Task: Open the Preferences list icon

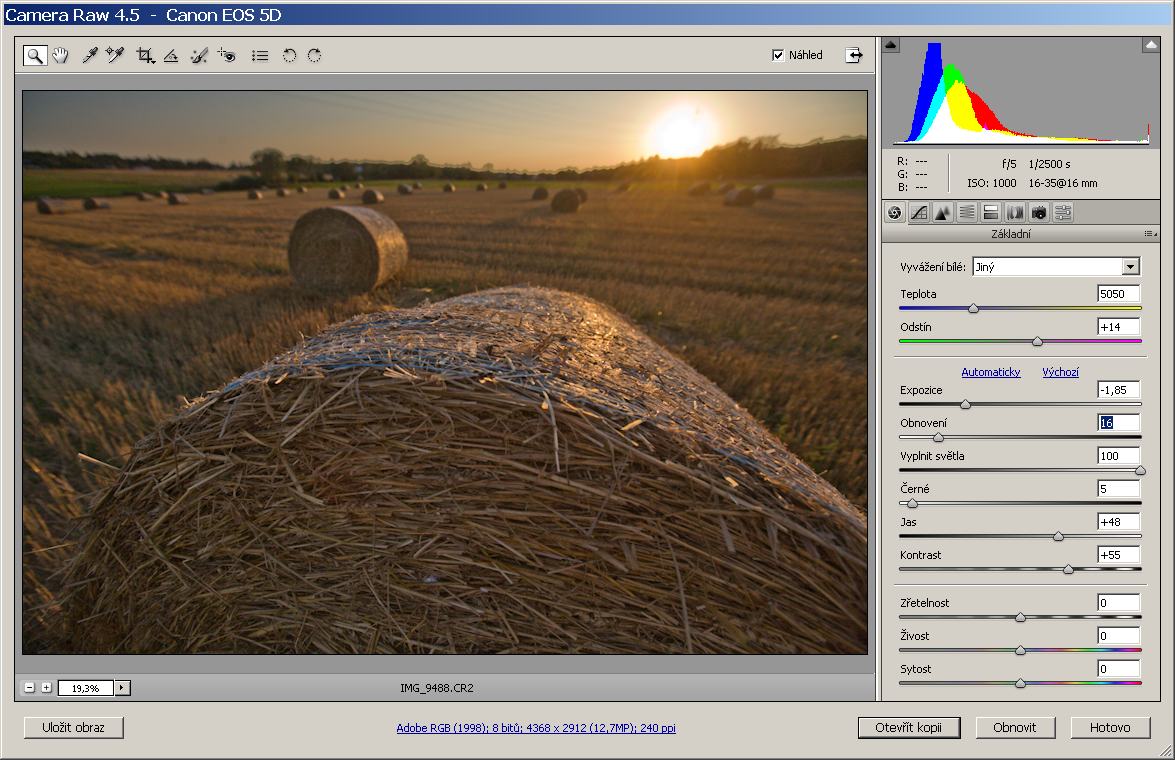Action: [x=260, y=56]
